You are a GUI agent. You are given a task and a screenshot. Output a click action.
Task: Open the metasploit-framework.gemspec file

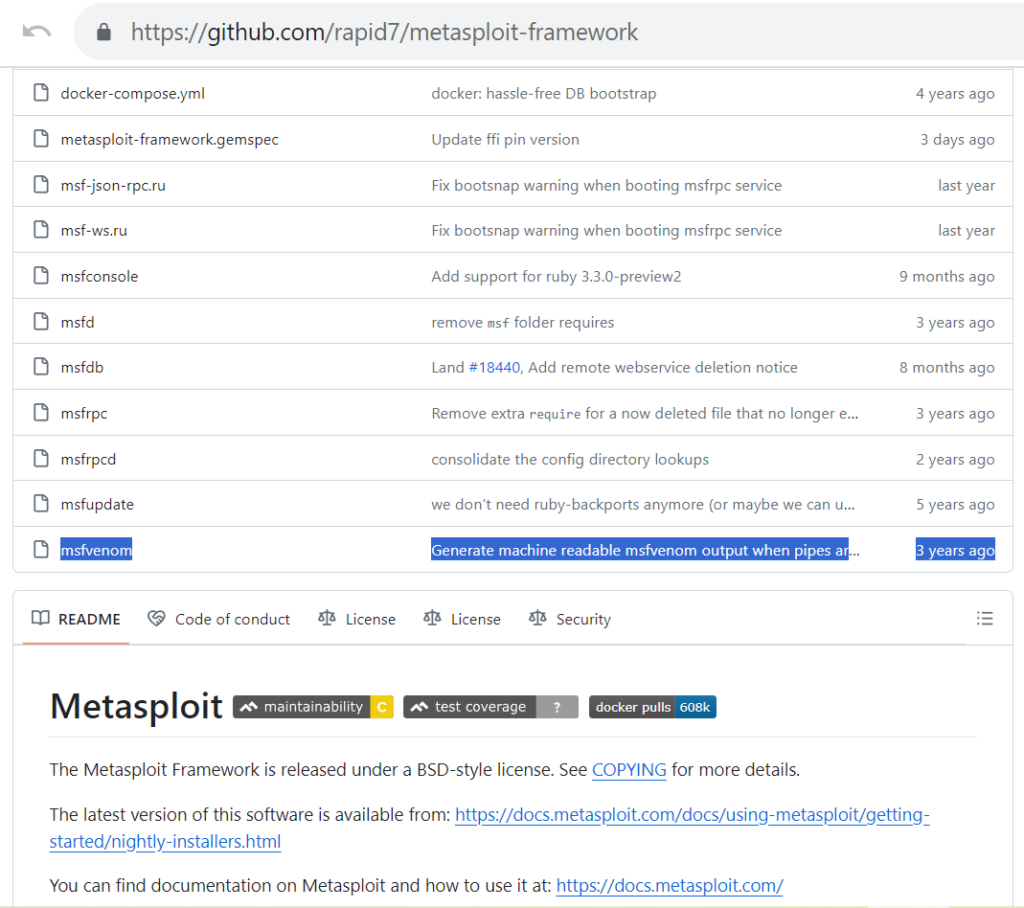point(170,139)
